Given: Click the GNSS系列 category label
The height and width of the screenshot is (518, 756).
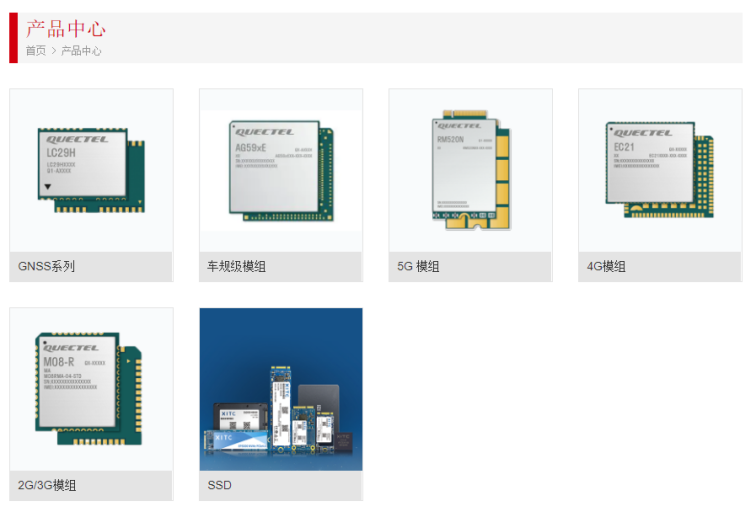Looking at the screenshot, I should coord(46,267).
